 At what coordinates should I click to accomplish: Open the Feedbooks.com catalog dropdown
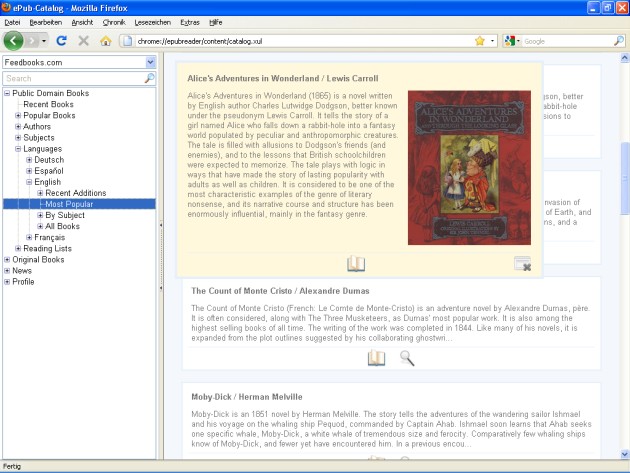pos(150,62)
